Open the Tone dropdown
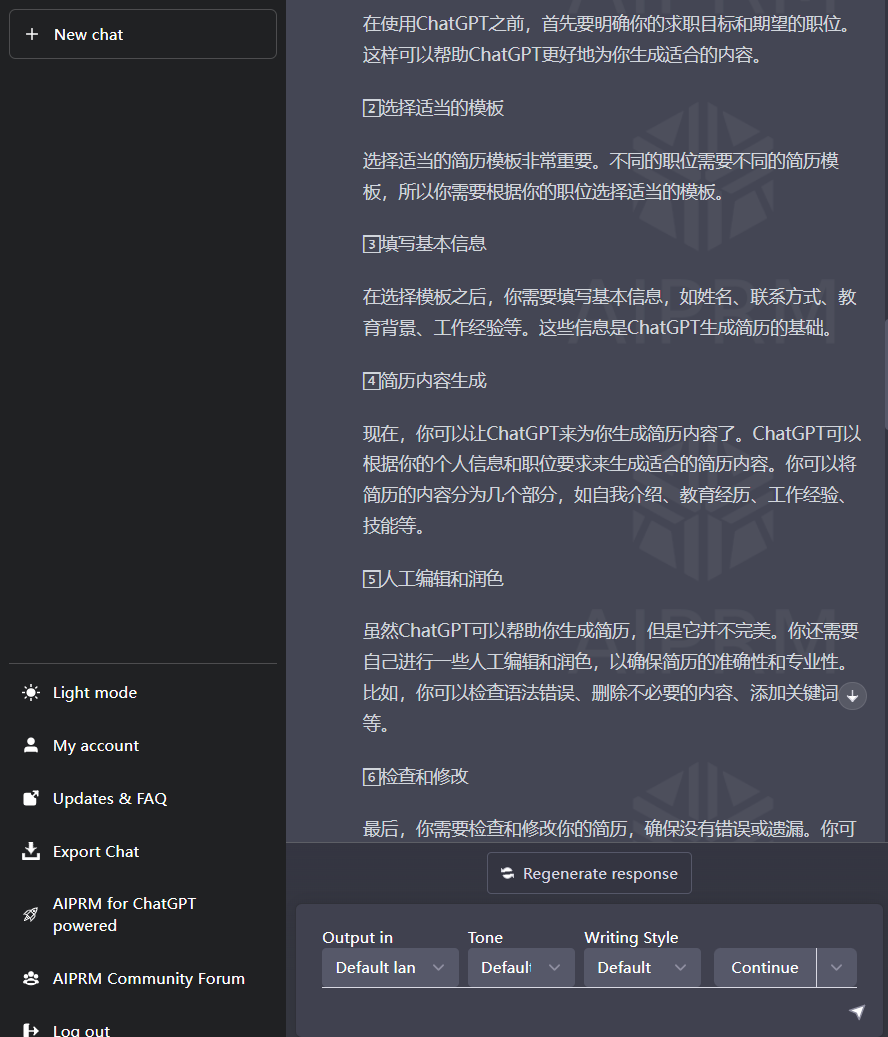The width and height of the screenshot is (888, 1037). [520, 967]
